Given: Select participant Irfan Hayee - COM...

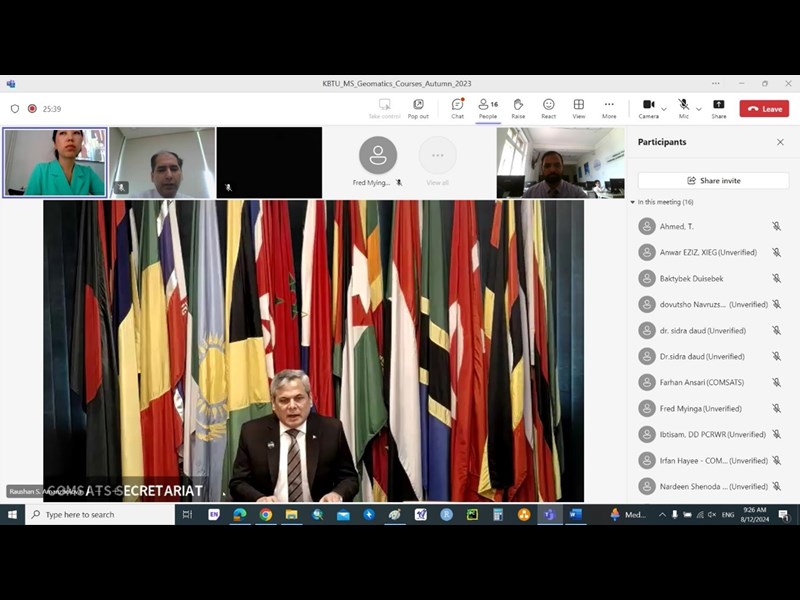Looking at the screenshot, I should click(x=710, y=460).
